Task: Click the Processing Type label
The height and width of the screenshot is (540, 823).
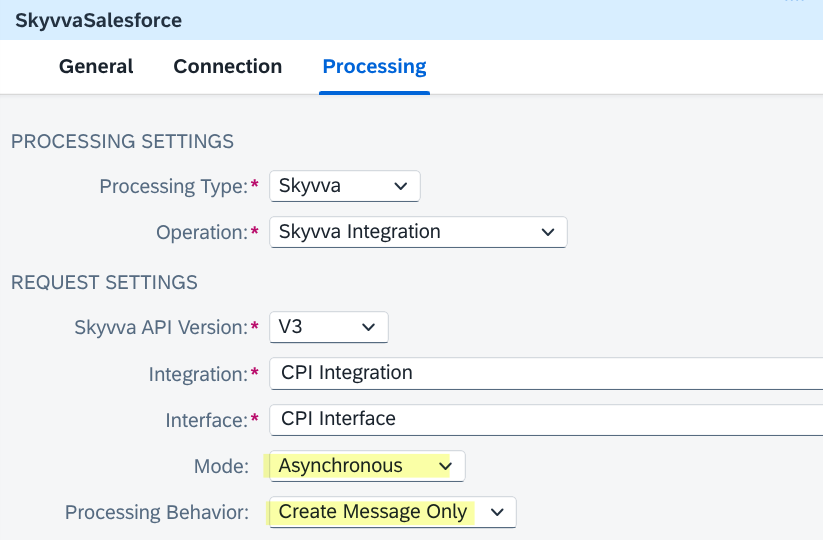Action: (x=174, y=186)
